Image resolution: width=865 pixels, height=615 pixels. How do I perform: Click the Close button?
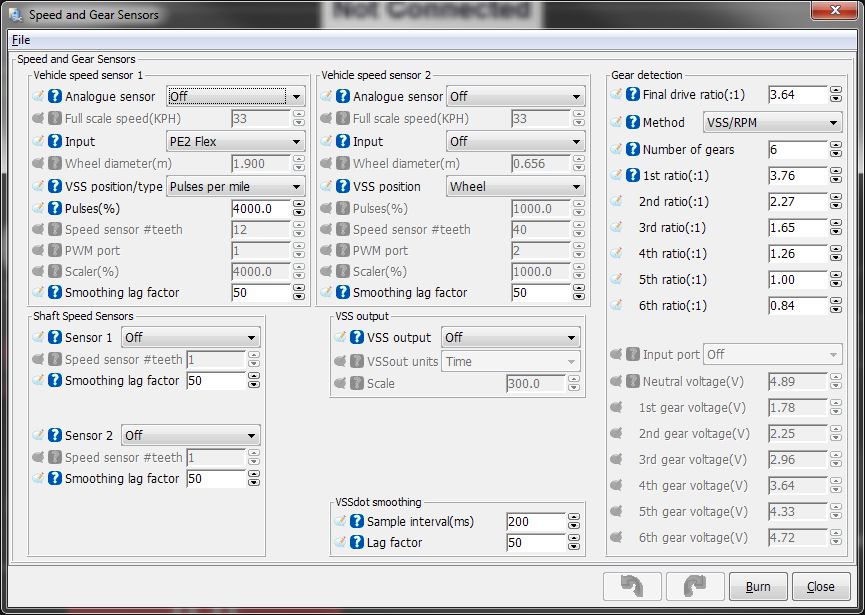[x=821, y=586]
